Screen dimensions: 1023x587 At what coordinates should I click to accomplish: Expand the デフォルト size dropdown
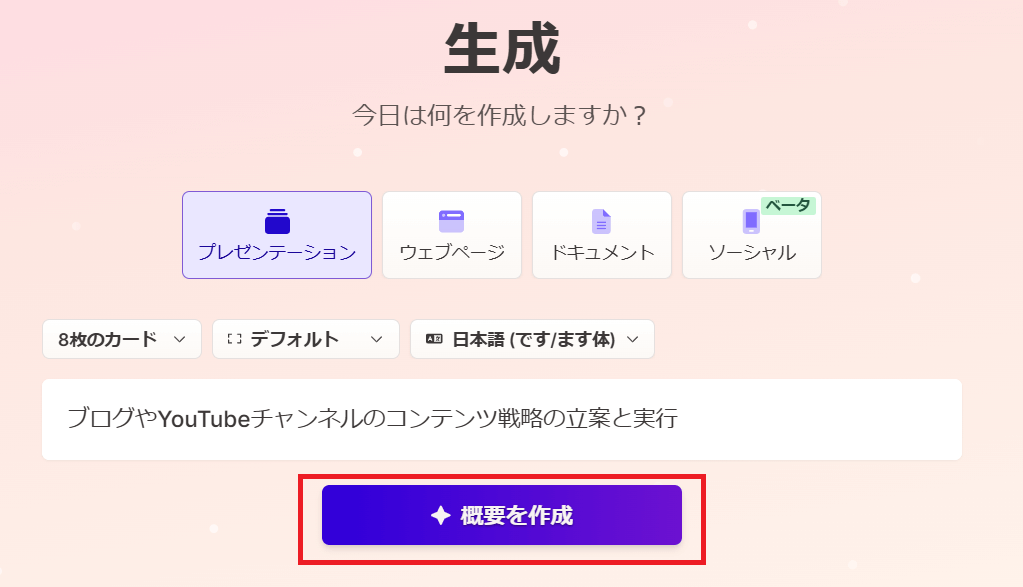click(x=305, y=339)
